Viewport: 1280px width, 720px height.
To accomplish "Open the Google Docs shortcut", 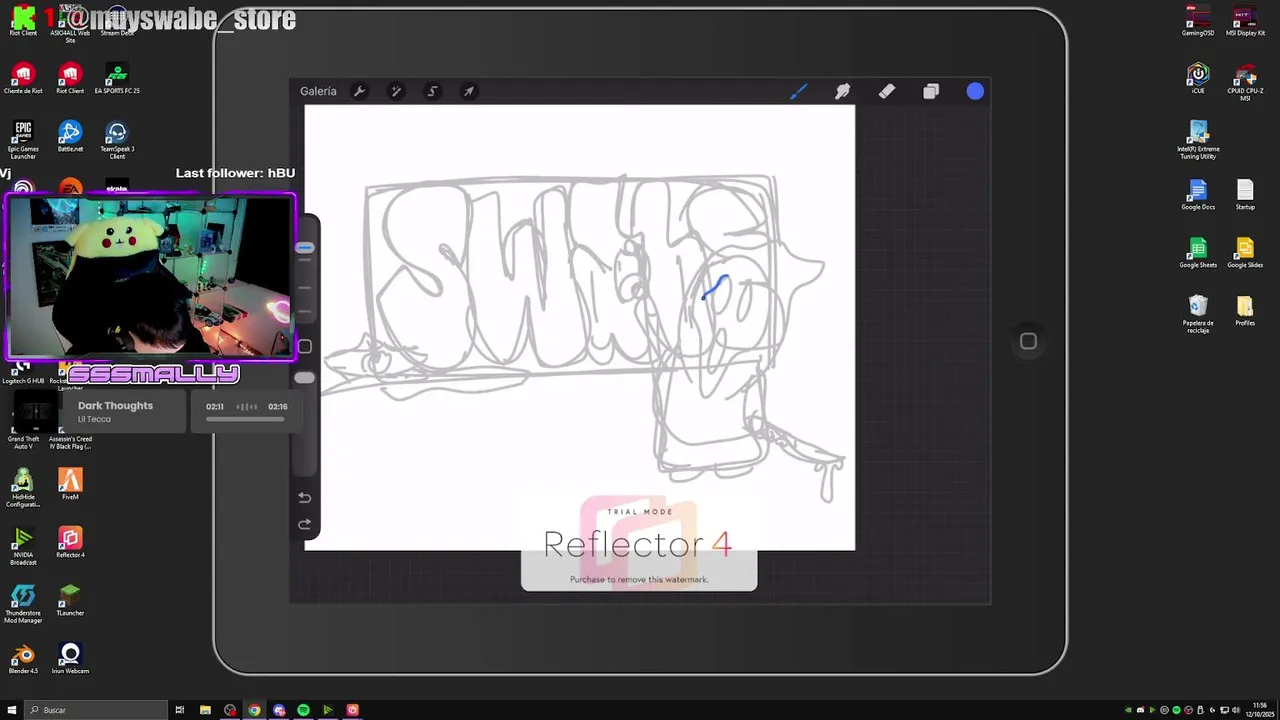I will tap(1198, 195).
